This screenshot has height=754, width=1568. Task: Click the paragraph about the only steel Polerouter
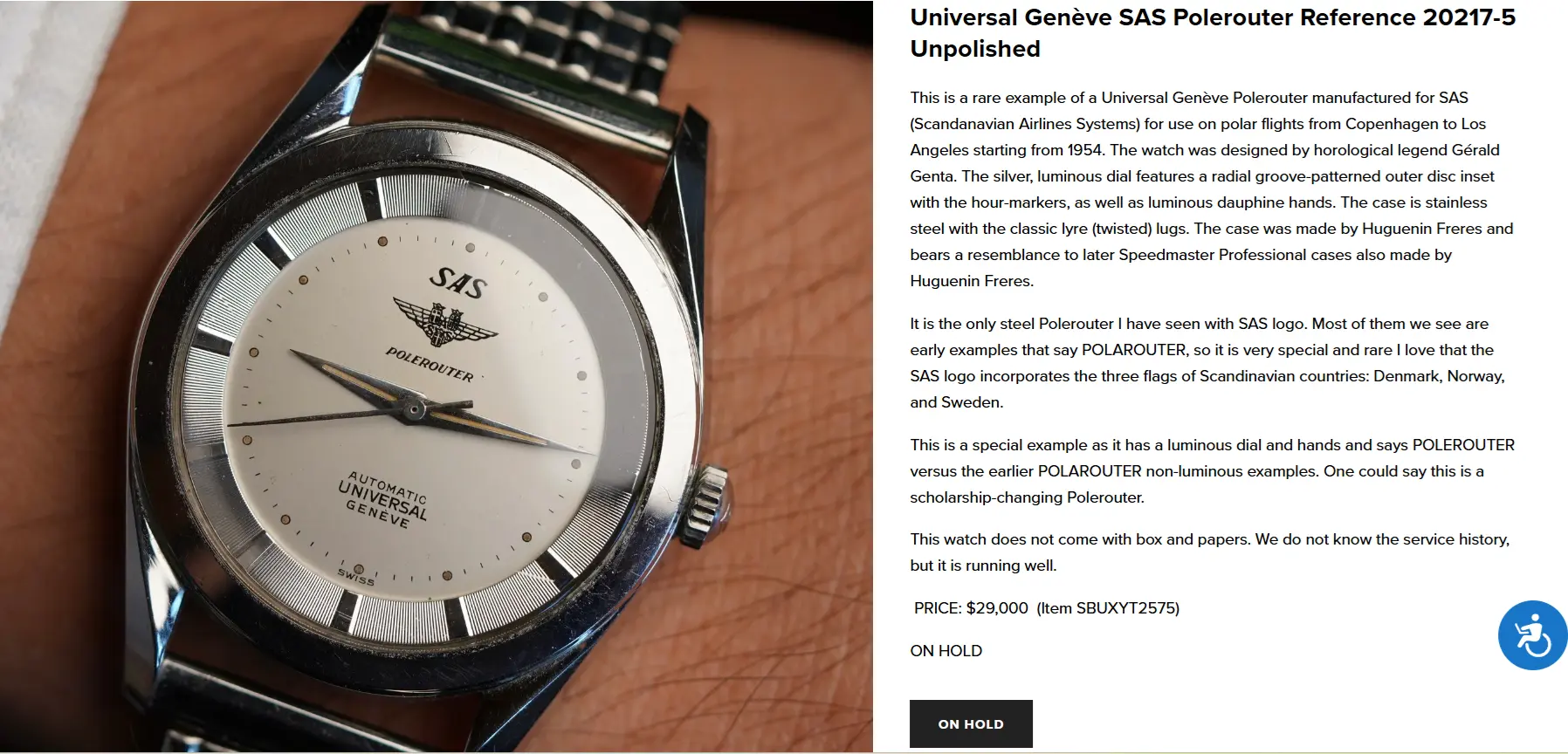[1208, 363]
